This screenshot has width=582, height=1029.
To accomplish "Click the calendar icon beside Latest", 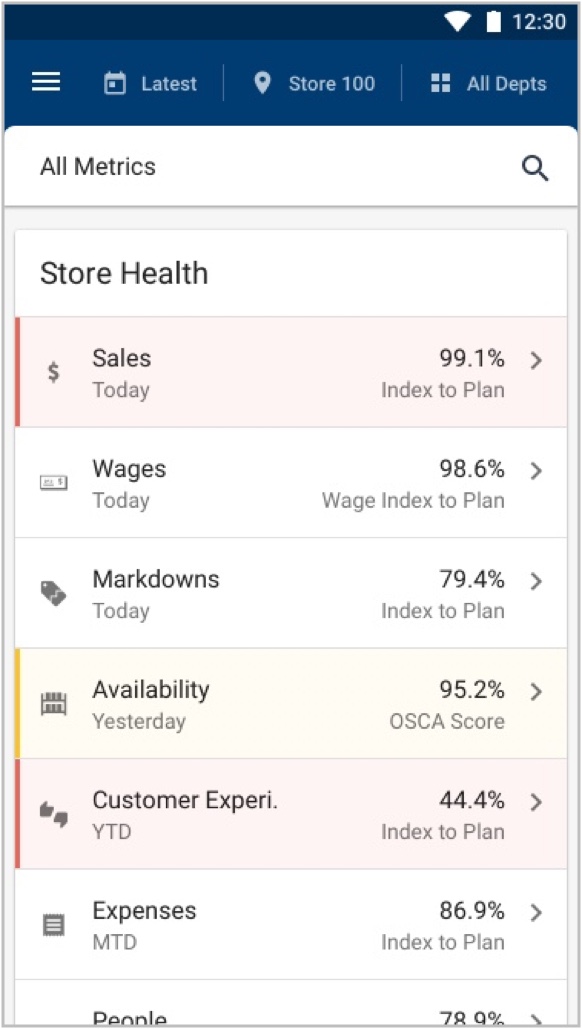I will [115, 83].
